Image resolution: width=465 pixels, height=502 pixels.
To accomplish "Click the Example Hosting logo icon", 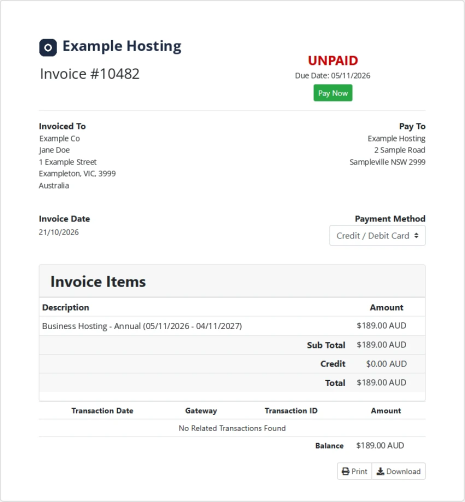I will [48, 47].
